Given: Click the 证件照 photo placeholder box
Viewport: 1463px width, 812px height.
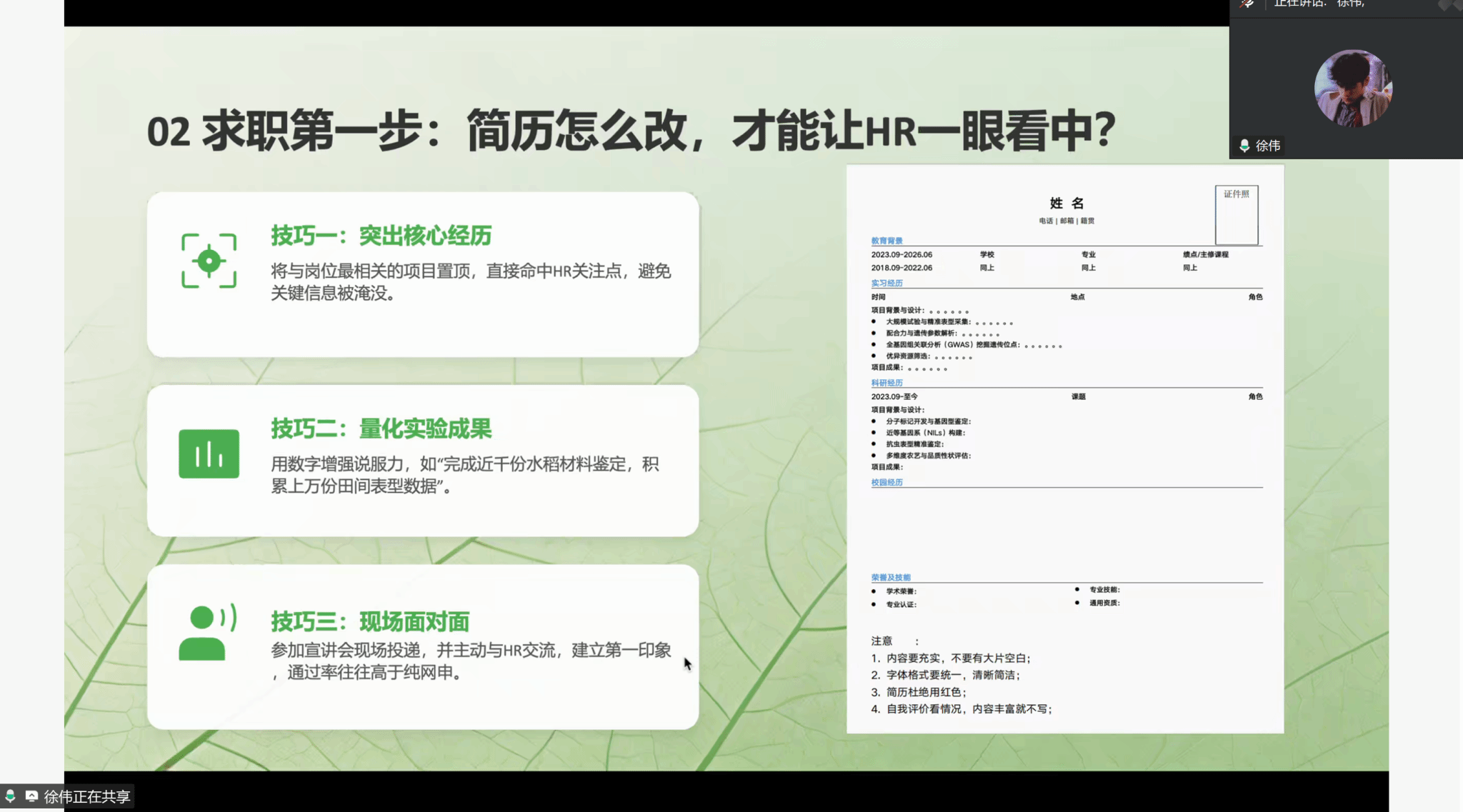Looking at the screenshot, I should click(x=1236, y=215).
